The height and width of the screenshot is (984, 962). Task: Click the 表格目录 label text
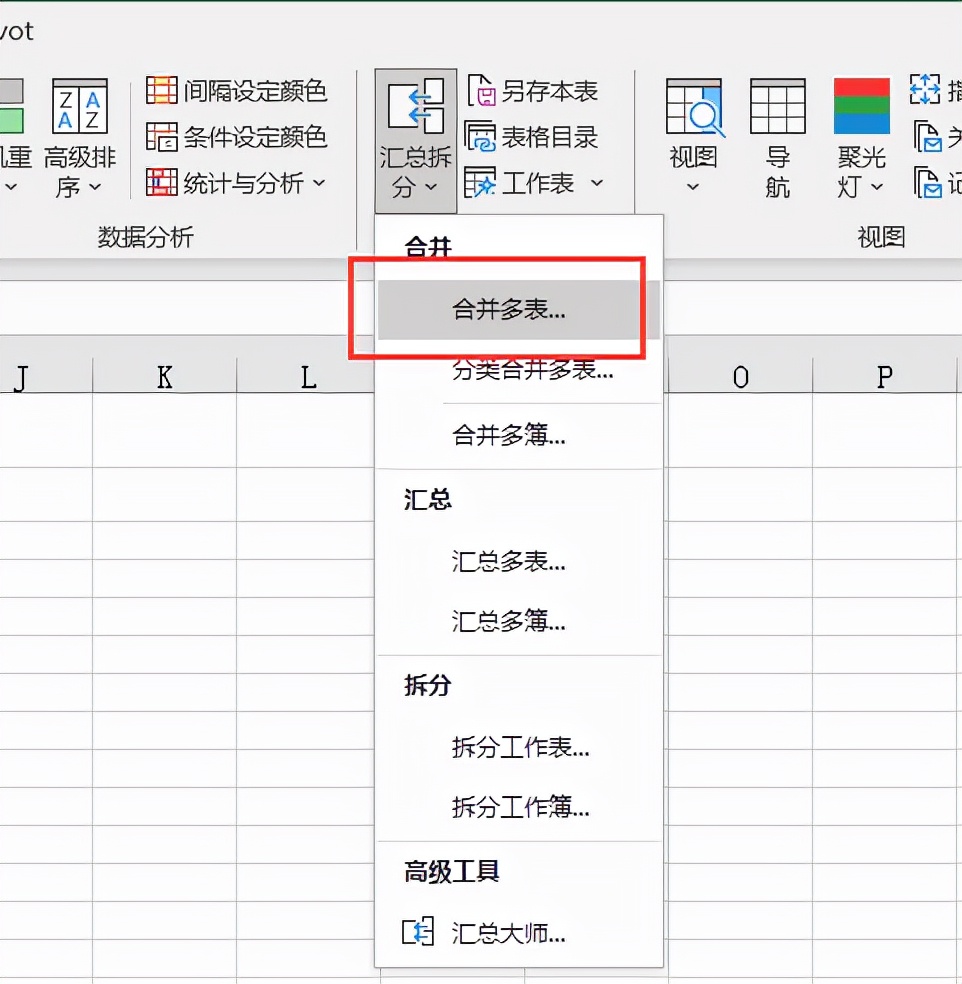click(x=550, y=137)
